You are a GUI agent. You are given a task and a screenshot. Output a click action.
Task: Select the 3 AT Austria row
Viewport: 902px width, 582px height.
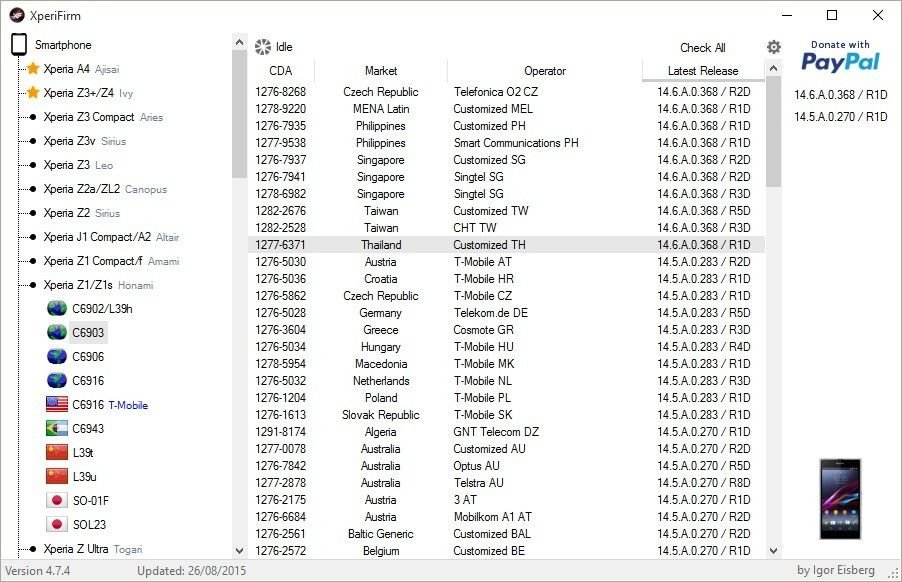coord(506,500)
